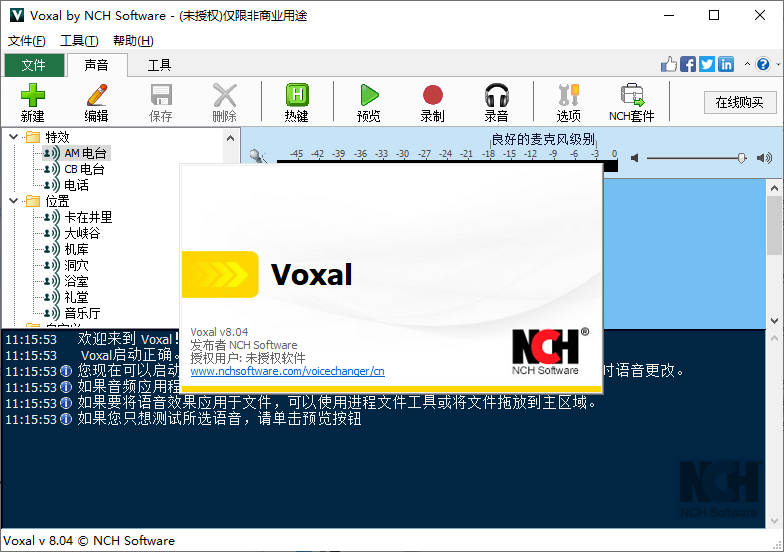Select the 电话 voice
The height and width of the screenshot is (552, 784).
(x=76, y=184)
